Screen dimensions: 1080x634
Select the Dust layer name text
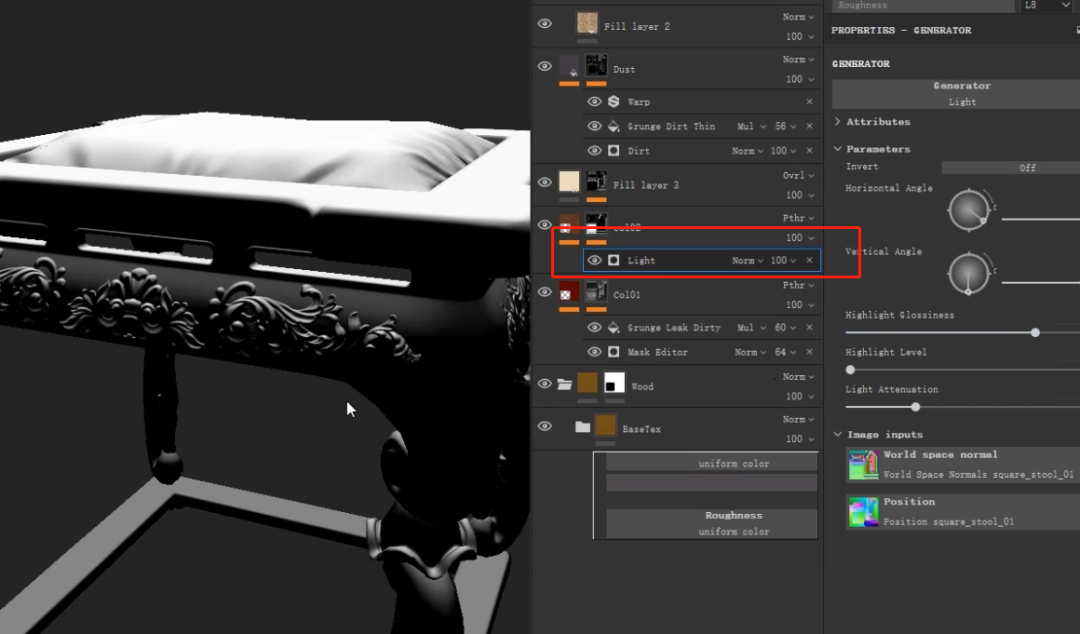(624, 69)
